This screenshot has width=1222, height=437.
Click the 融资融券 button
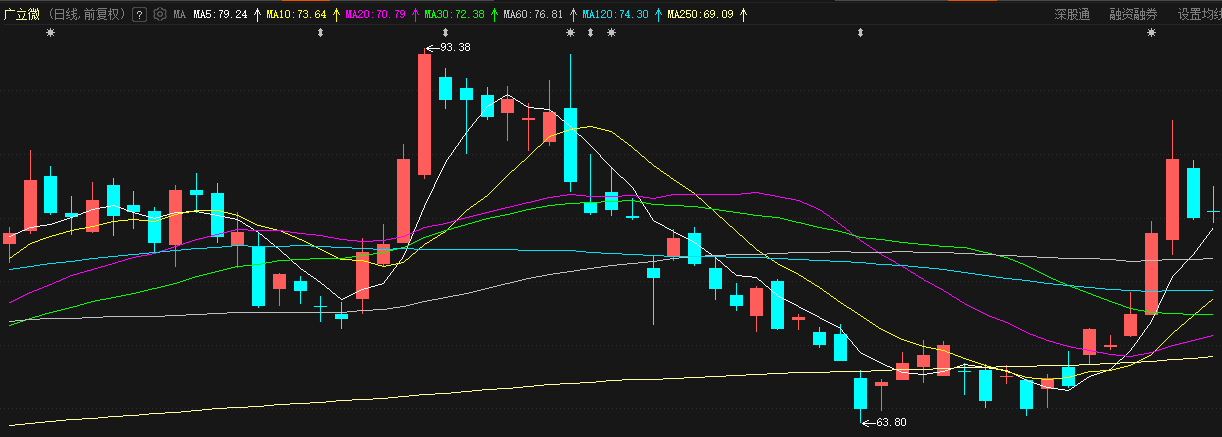1133,14
